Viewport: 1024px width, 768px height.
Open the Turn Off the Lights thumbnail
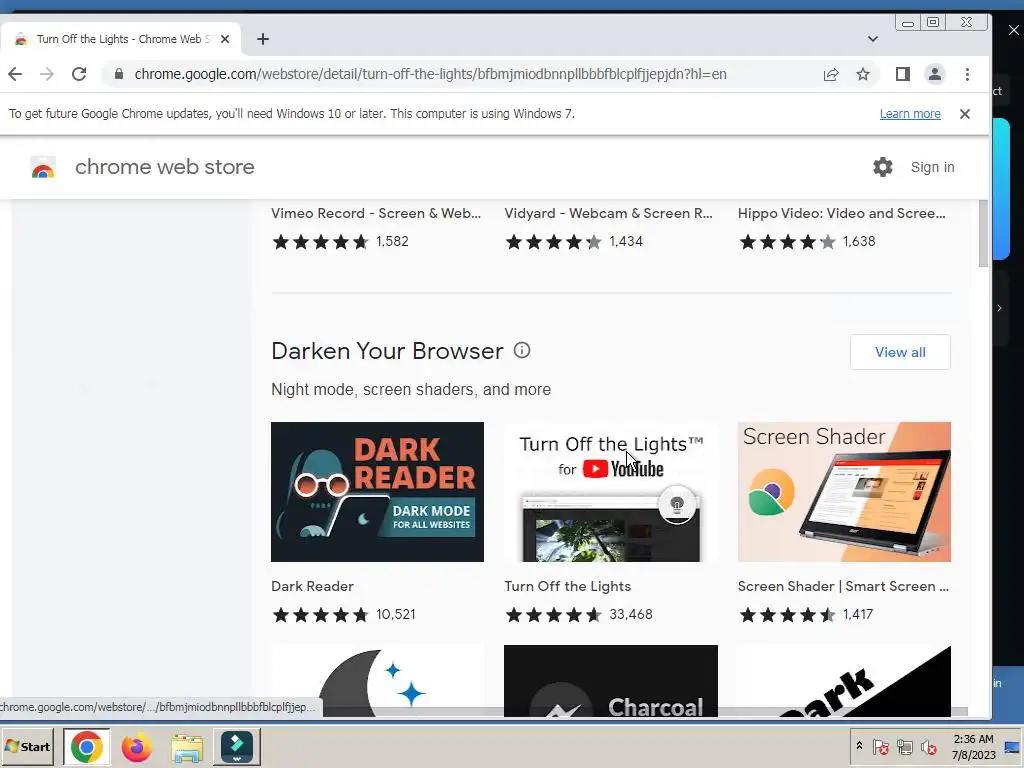pyautogui.click(x=611, y=492)
